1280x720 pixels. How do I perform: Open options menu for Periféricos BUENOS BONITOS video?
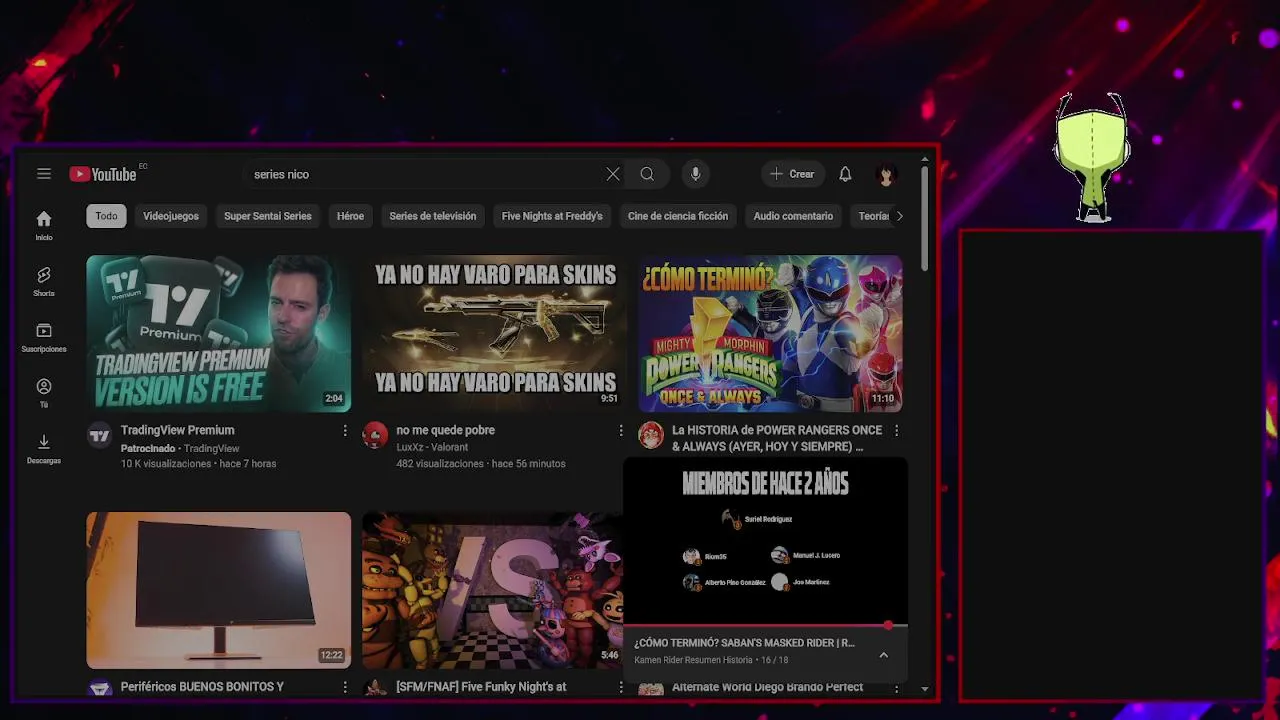(x=345, y=687)
